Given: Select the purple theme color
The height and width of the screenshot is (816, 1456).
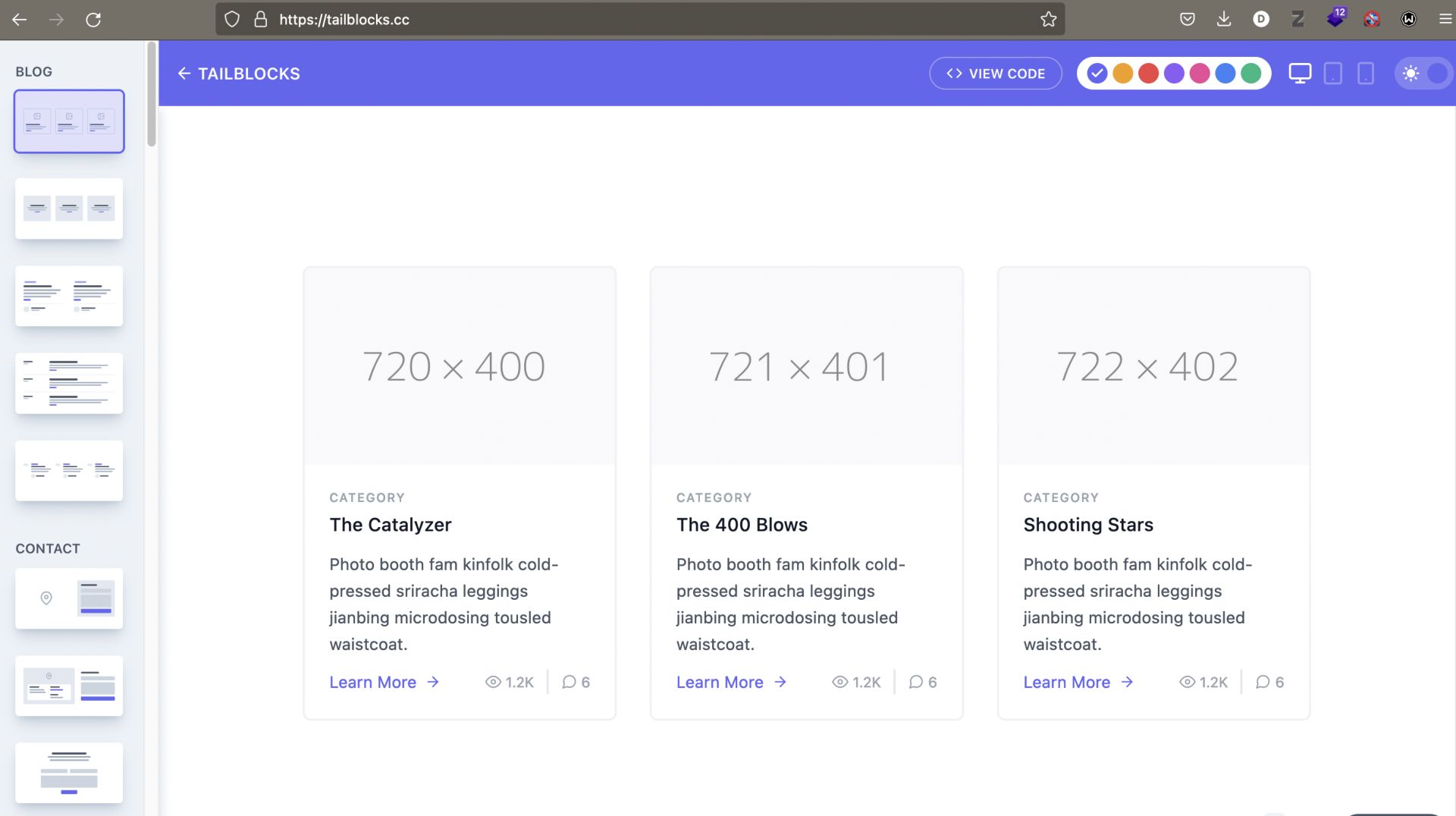Looking at the screenshot, I should pos(1174,74).
